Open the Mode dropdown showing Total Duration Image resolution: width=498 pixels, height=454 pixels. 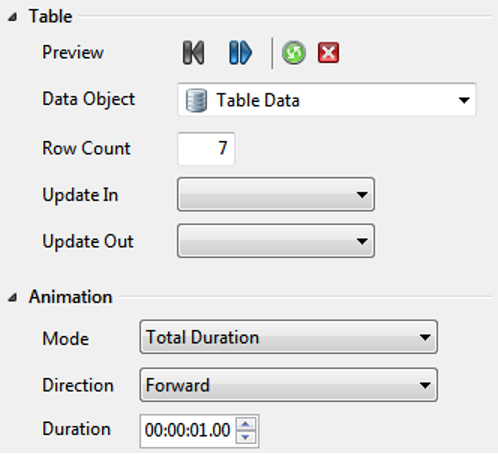coord(289,337)
